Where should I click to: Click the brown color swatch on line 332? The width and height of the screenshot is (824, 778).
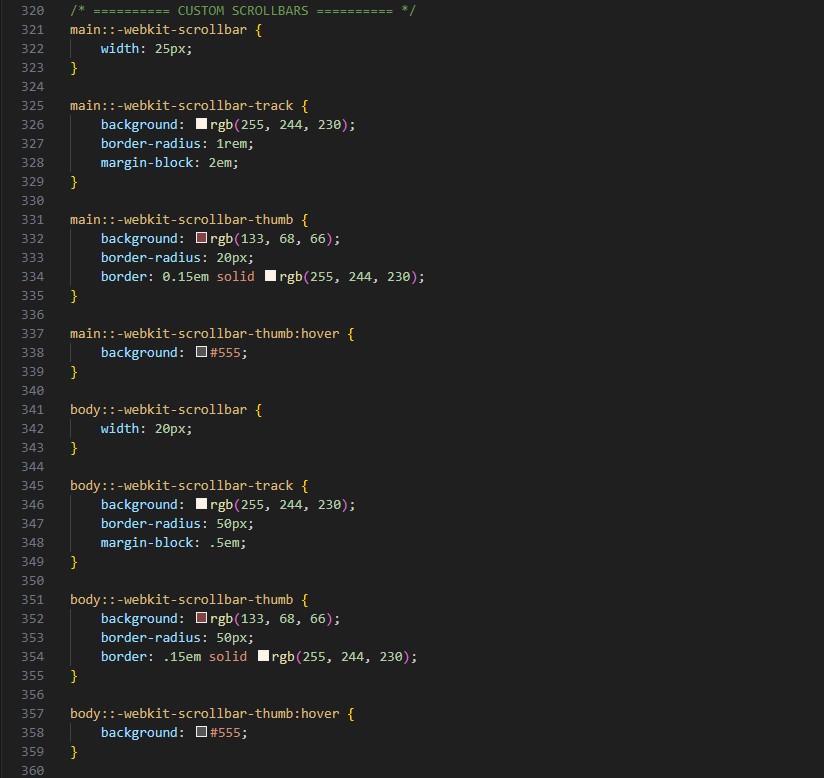(x=201, y=238)
